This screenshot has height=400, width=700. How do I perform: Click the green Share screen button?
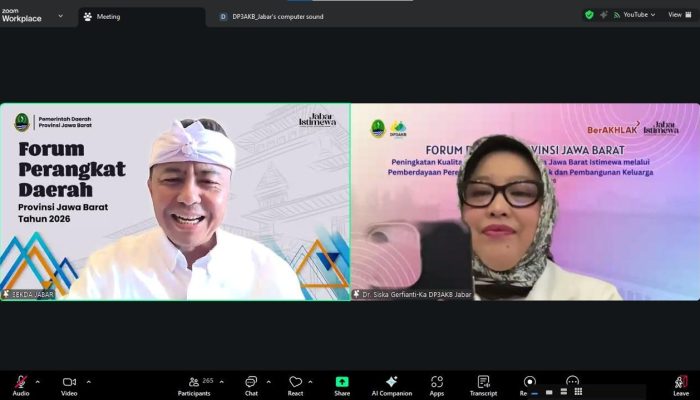coord(342,386)
